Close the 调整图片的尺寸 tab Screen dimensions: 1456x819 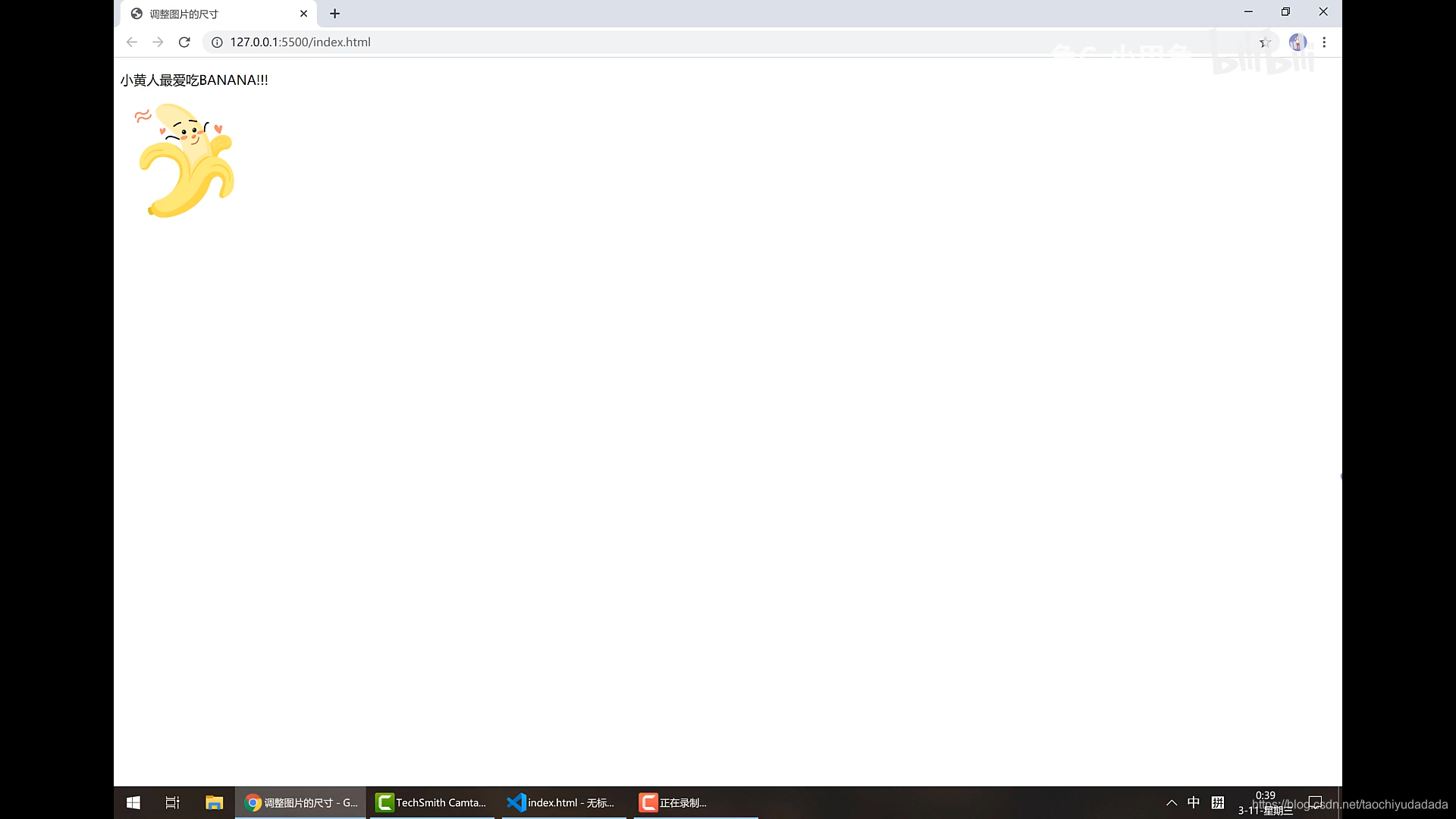tap(303, 14)
